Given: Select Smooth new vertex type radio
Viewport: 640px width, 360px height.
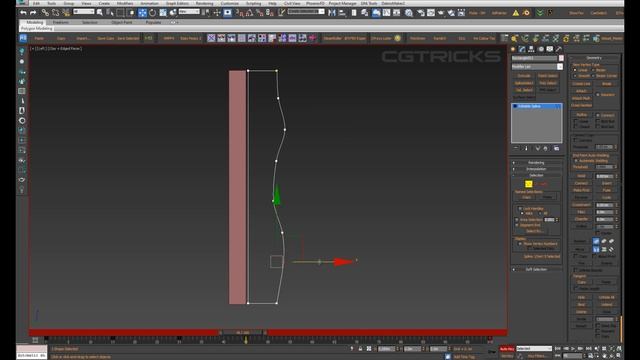Looking at the screenshot, I should coord(575,76).
